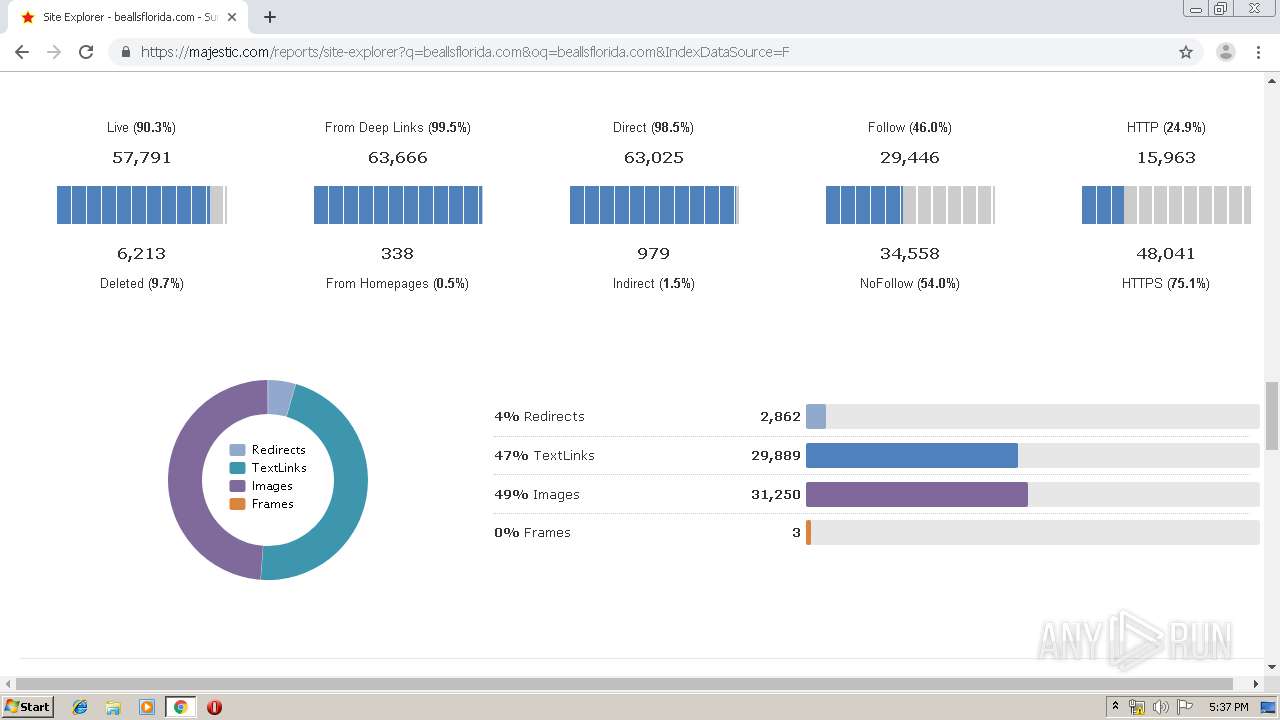Click the 'NoFollow (54.0%)' label
The width and height of the screenshot is (1280, 720).
[x=910, y=283]
